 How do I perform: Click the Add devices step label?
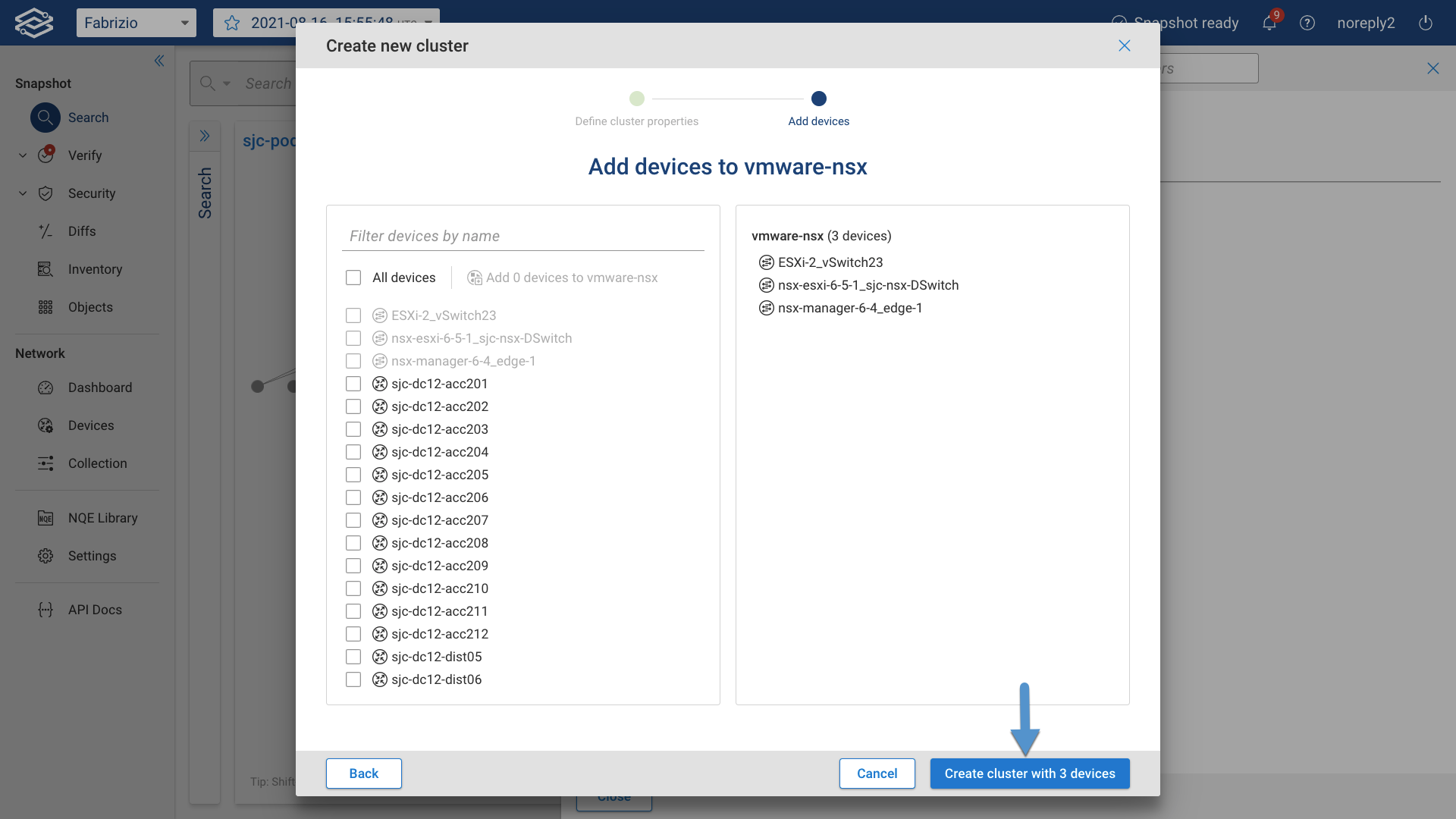[818, 121]
